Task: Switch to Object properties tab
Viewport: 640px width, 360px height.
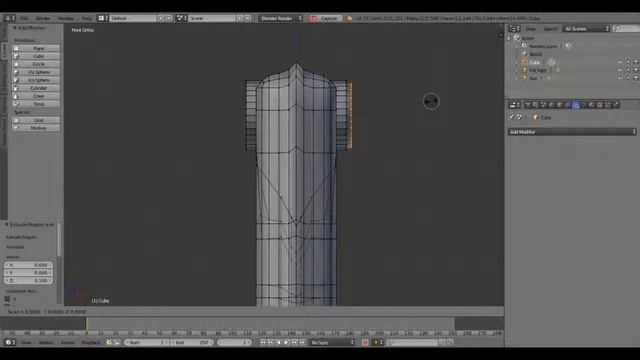Action: [x=560, y=105]
